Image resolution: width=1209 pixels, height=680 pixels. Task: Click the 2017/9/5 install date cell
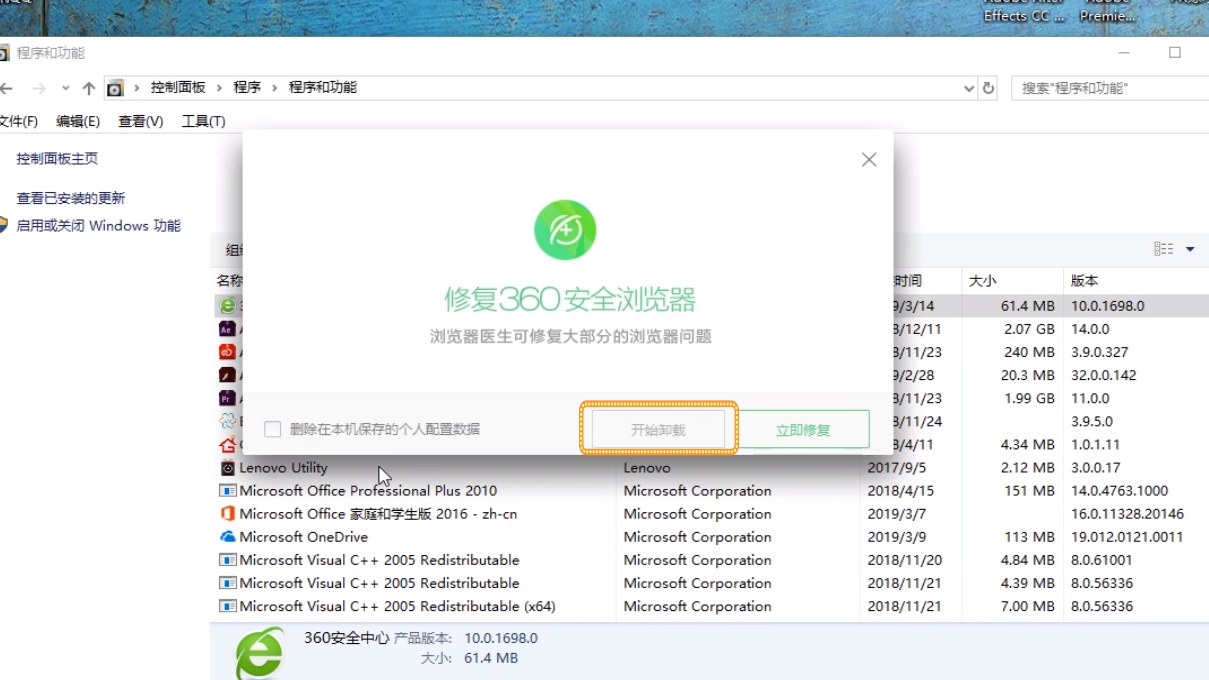[896, 468]
